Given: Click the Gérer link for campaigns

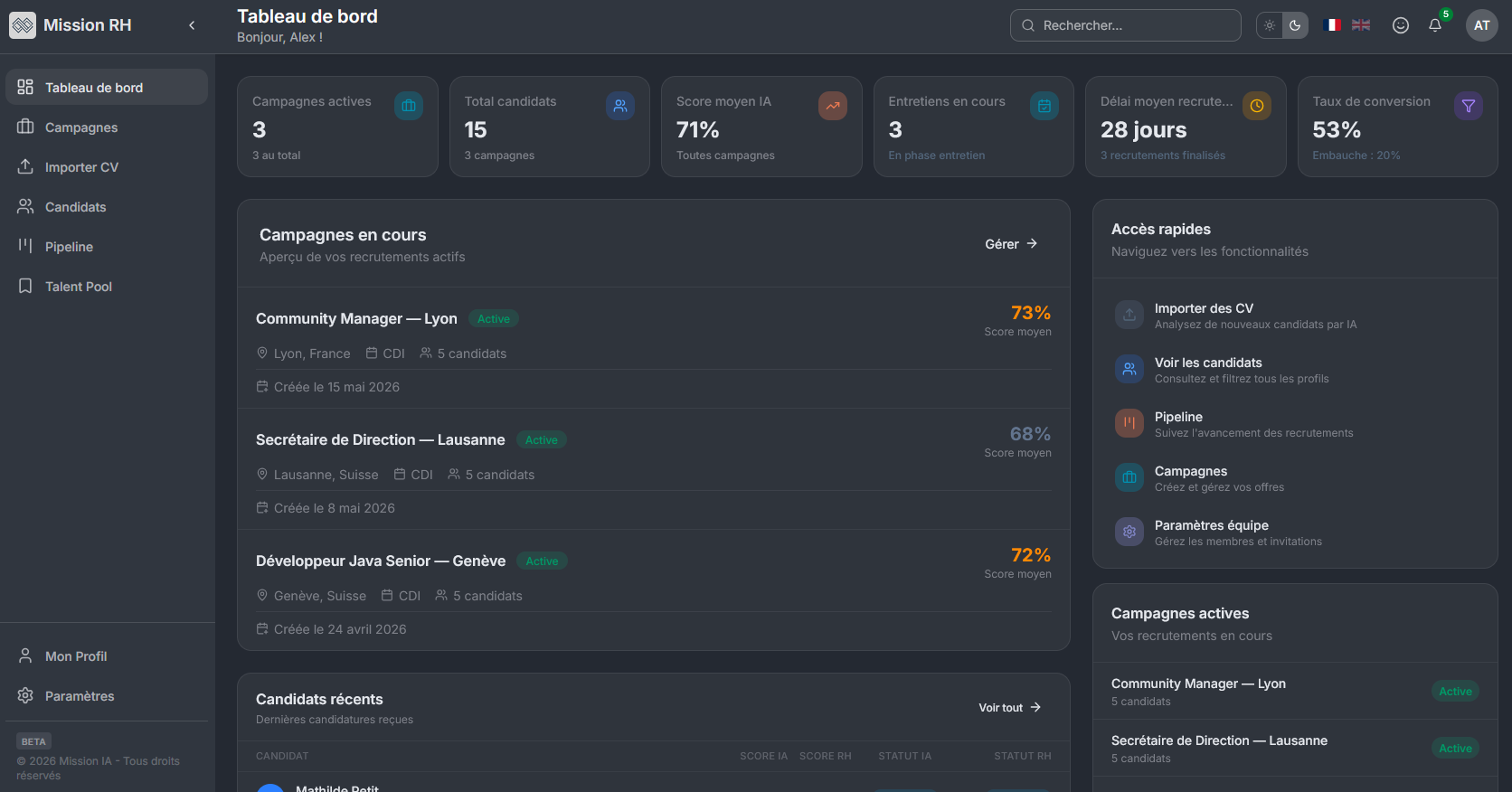Looking at the screenshot, I should 1011,244.
